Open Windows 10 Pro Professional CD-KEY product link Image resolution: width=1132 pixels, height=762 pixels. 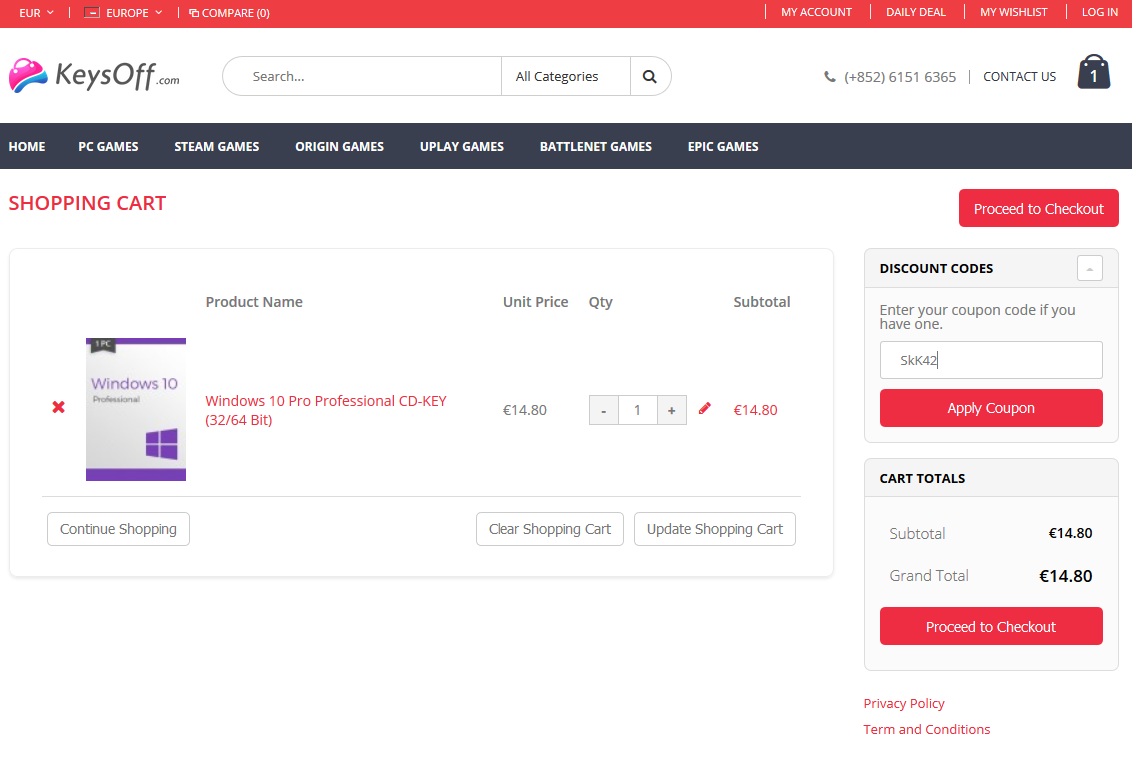tap(326, 410)
